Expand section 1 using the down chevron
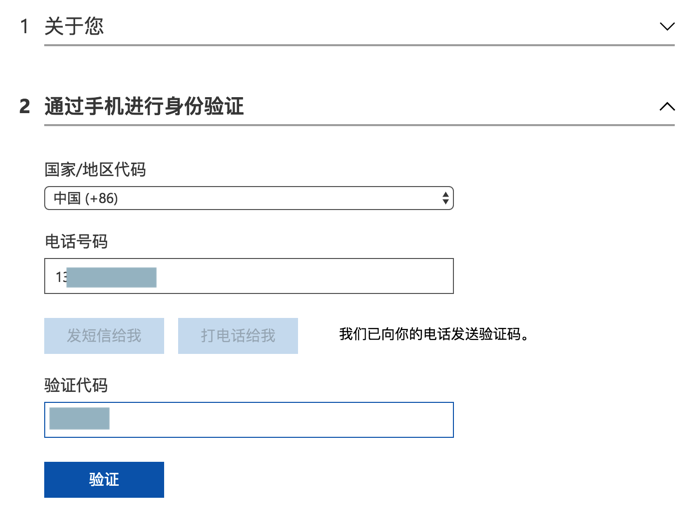The image size is (691, 519). [x=667, y=26]
